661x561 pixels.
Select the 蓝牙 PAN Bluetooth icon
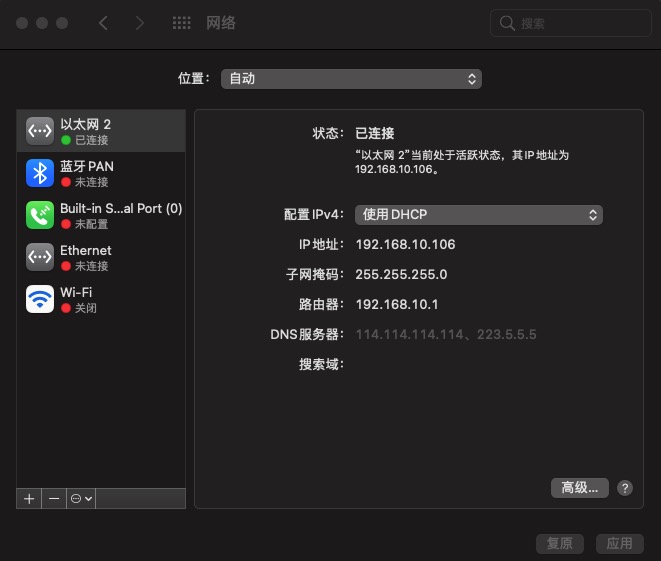click(40, 173)
